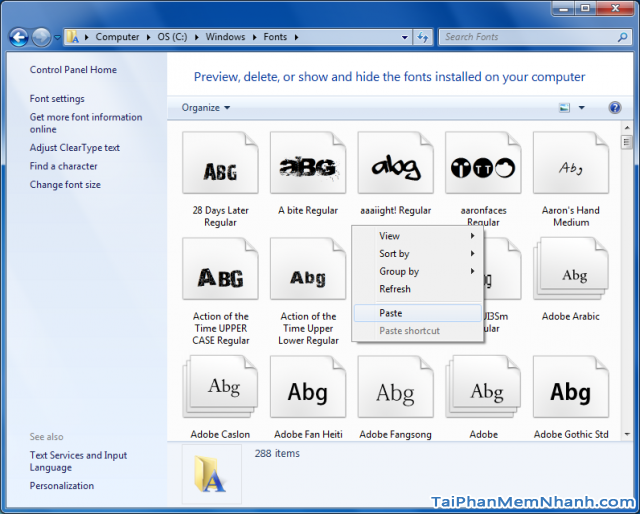Click the Personalization link
Screen dimensions: 640x514
62,486
